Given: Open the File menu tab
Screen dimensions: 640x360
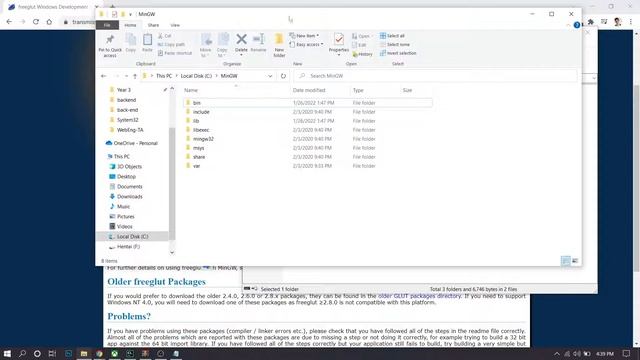Looking at the screenshot, I should [x=107, y=25].
